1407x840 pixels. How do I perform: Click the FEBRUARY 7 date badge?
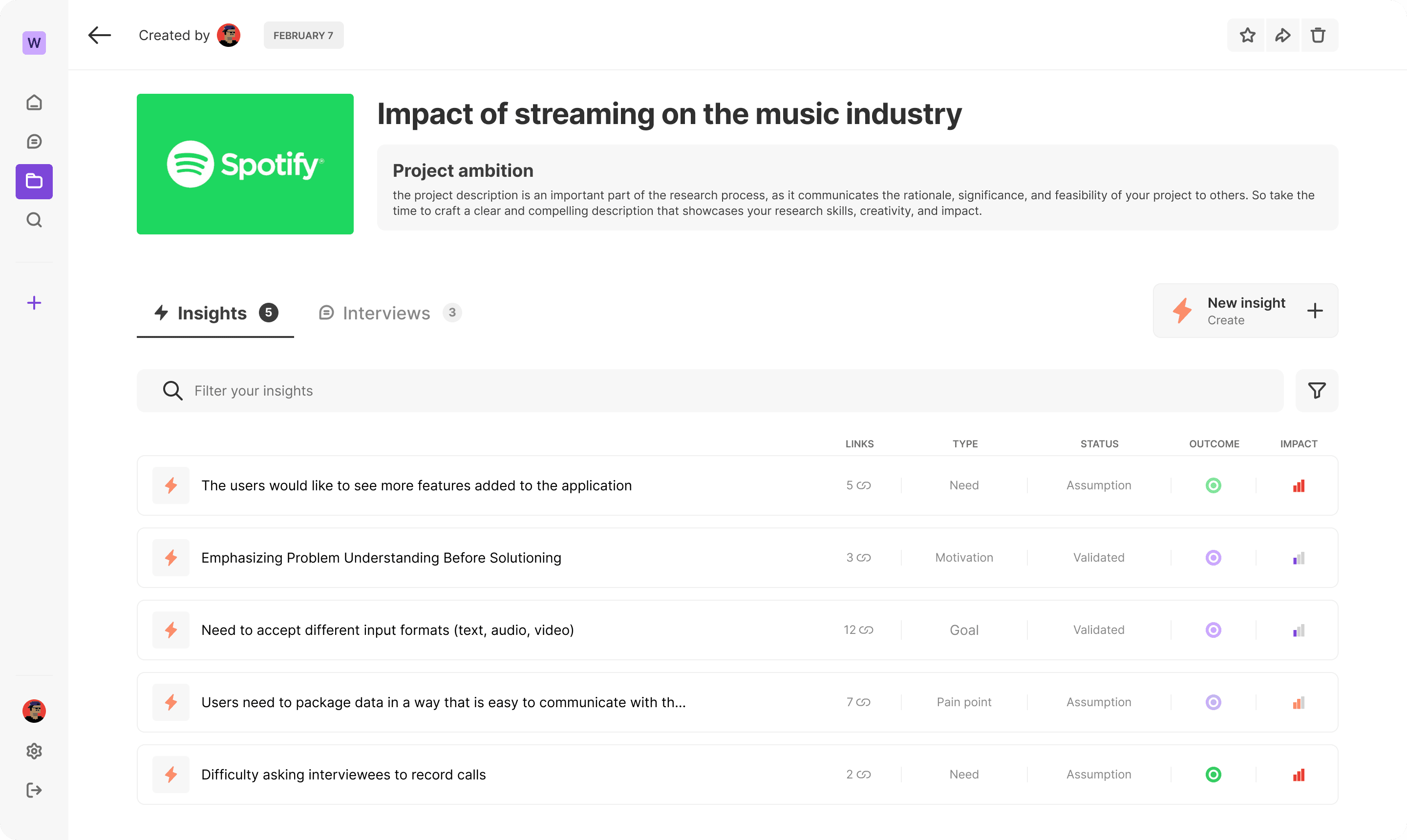tap(303, 35)
